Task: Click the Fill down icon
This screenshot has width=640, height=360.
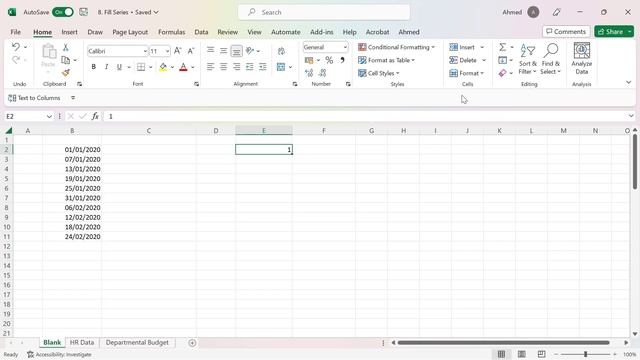Action: (x=502, y=60)
